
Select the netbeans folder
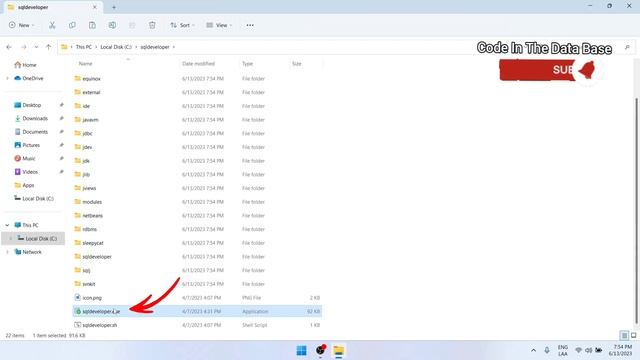(x=198, y=216)
